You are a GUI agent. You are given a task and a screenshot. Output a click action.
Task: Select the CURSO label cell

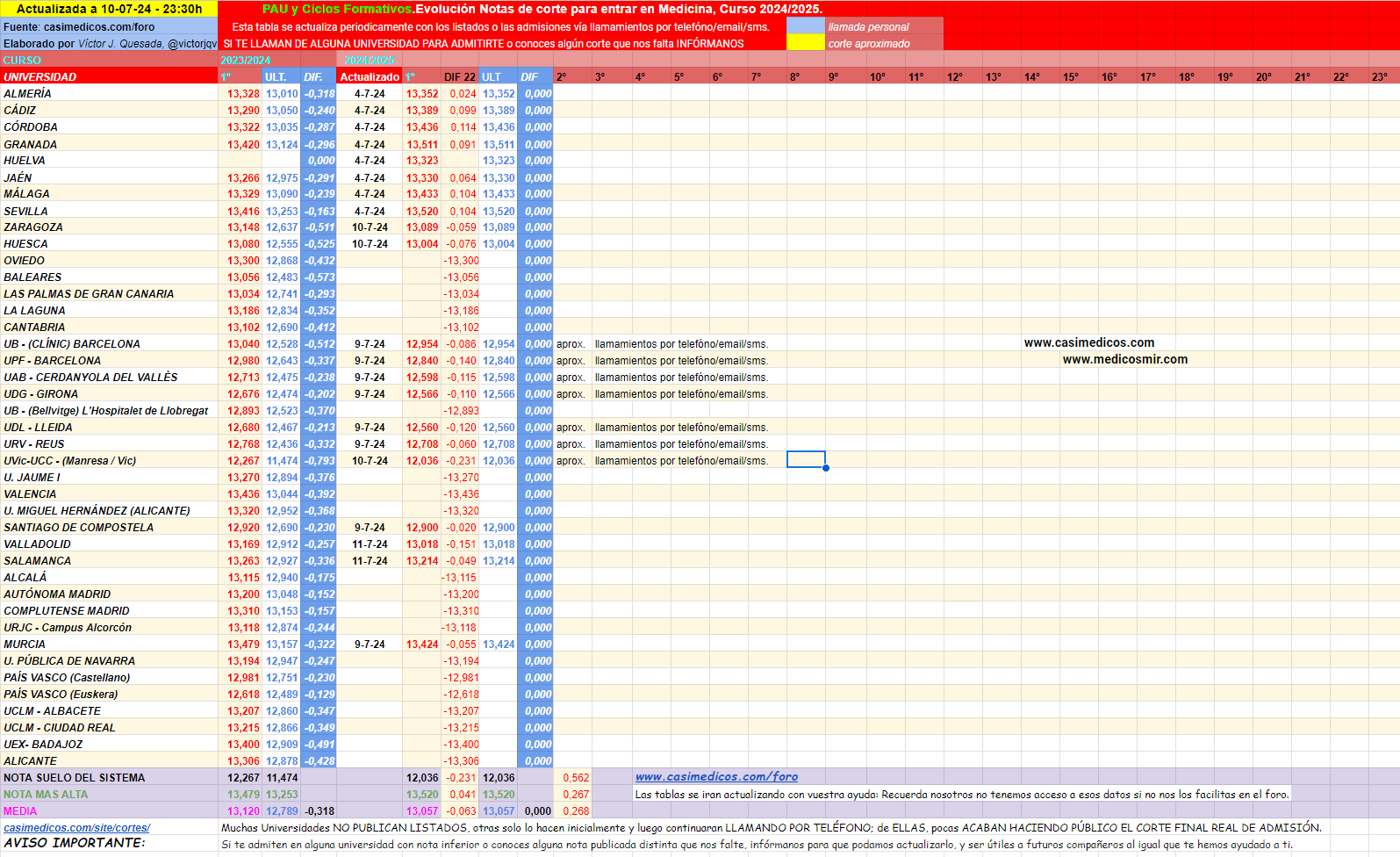[x=109, y=61]
